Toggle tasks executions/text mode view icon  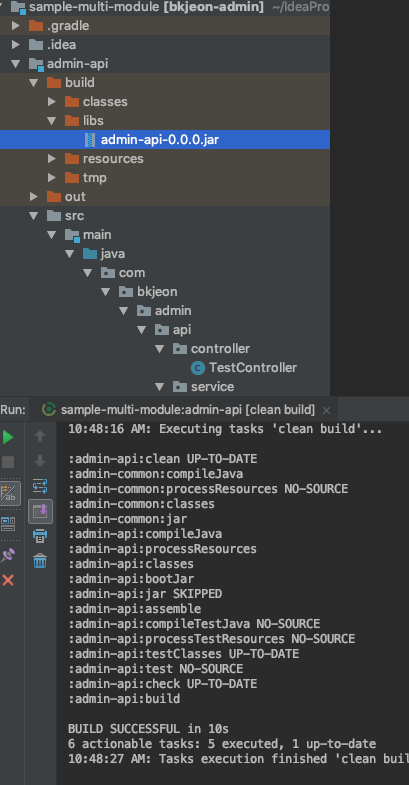click(9, 494)
